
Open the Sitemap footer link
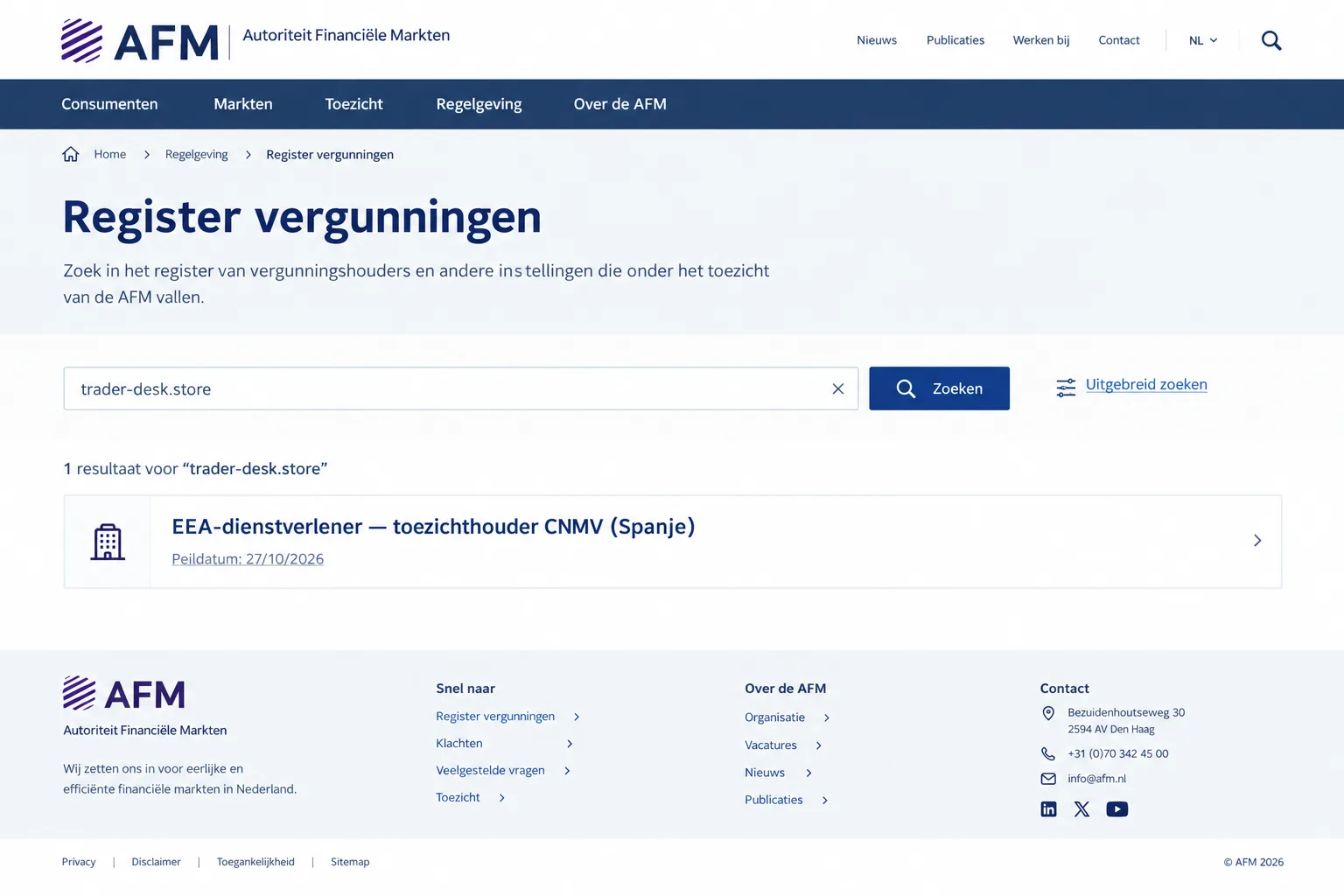[350, 862]
